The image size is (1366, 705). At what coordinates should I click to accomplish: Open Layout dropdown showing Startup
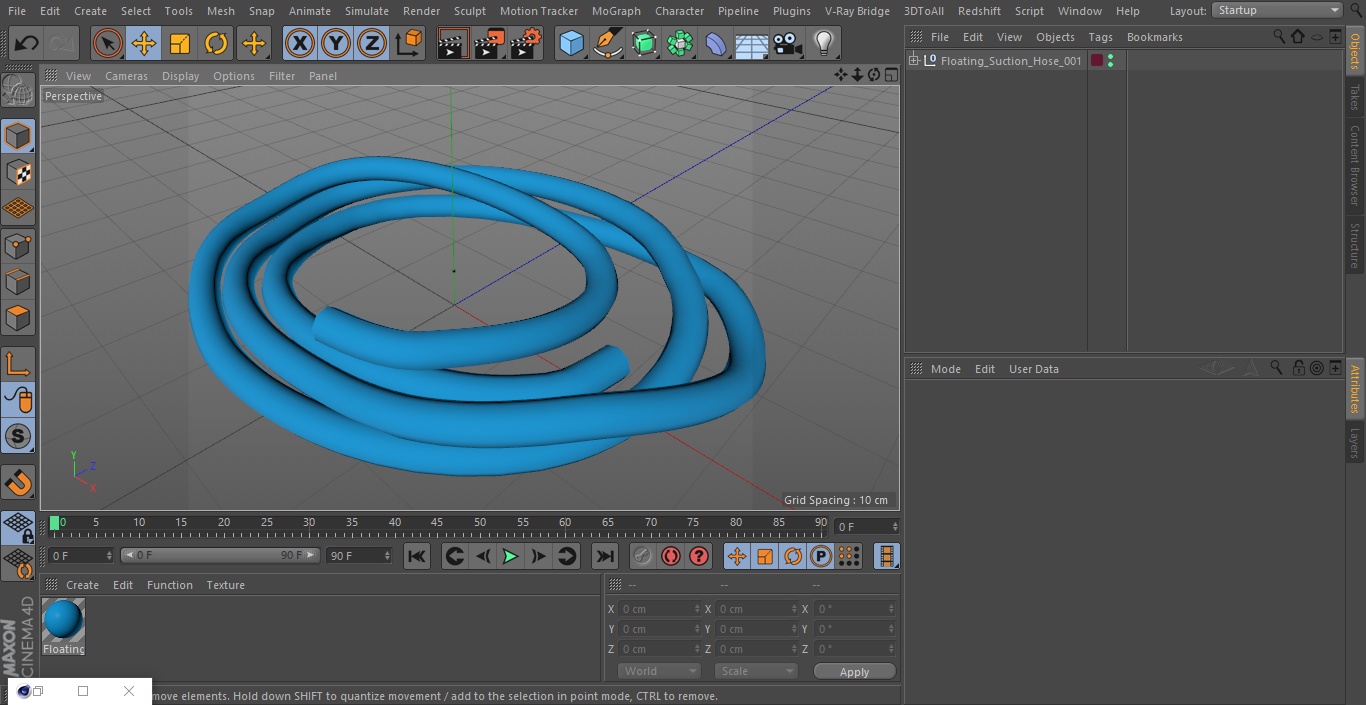coord(1277,10)
